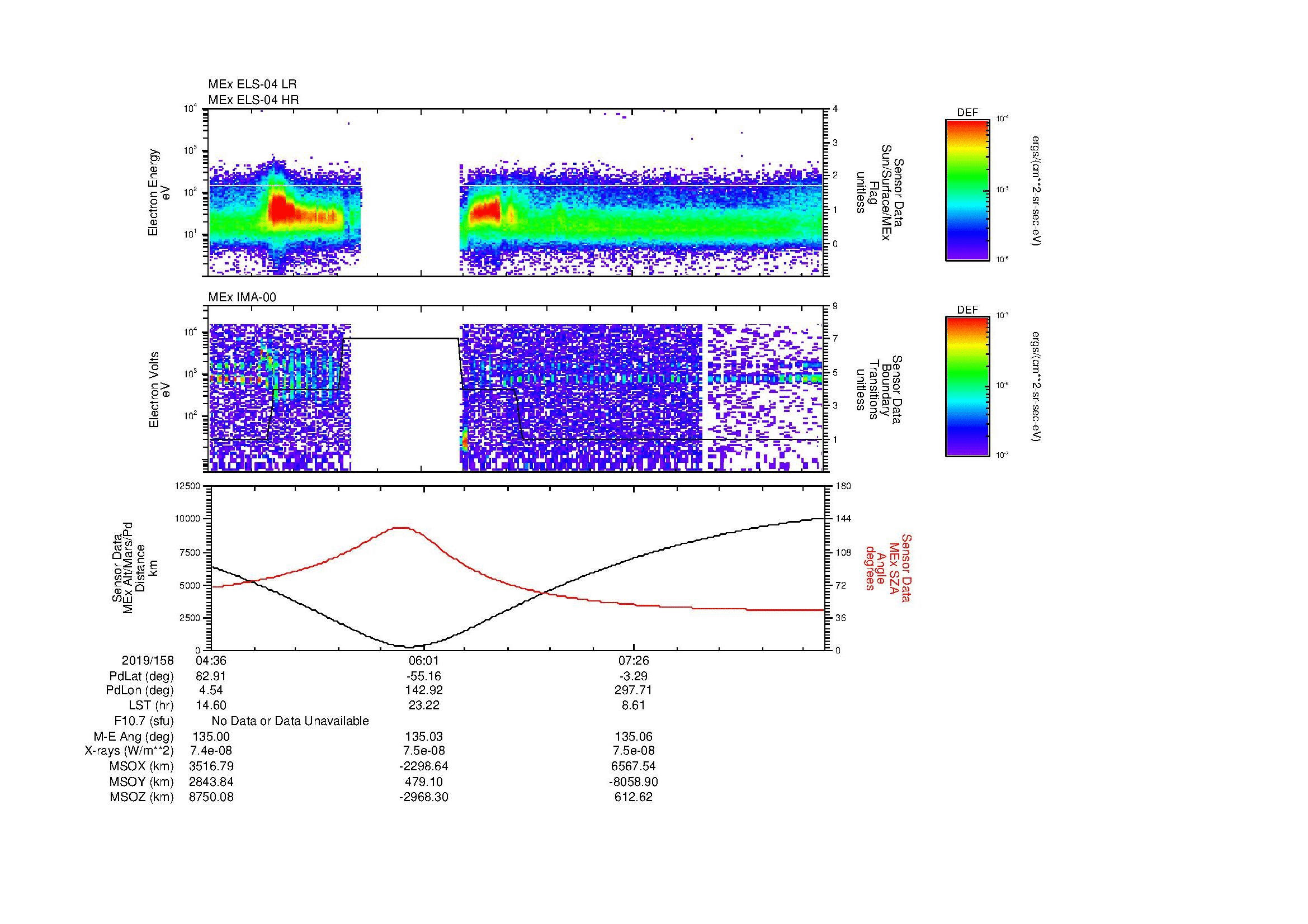
Task: Click the MSOX value 3516.79
Action: tap(211, 766)
